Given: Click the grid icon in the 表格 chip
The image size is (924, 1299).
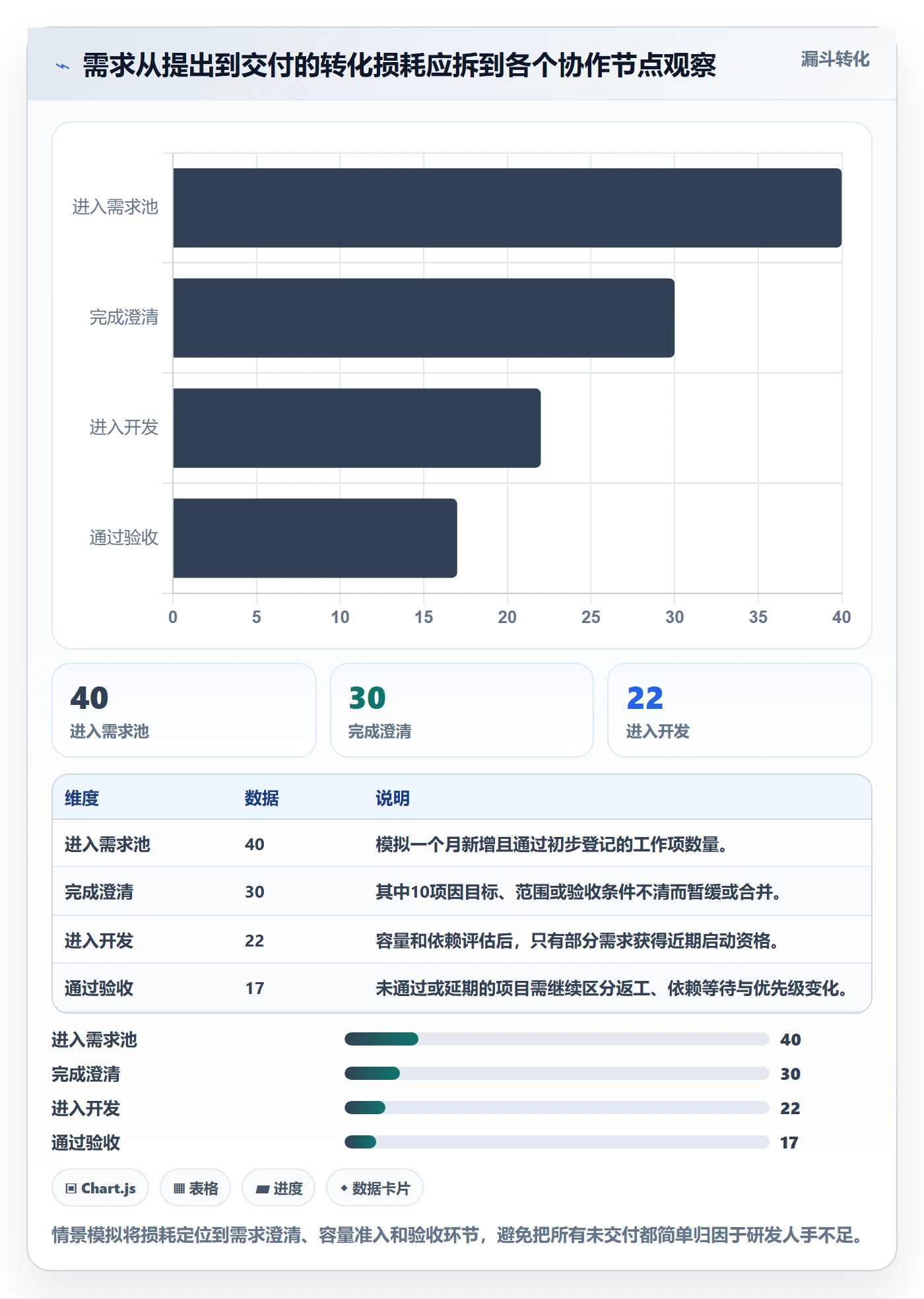Looking at the screenshot, I should tap(179, 1189).
